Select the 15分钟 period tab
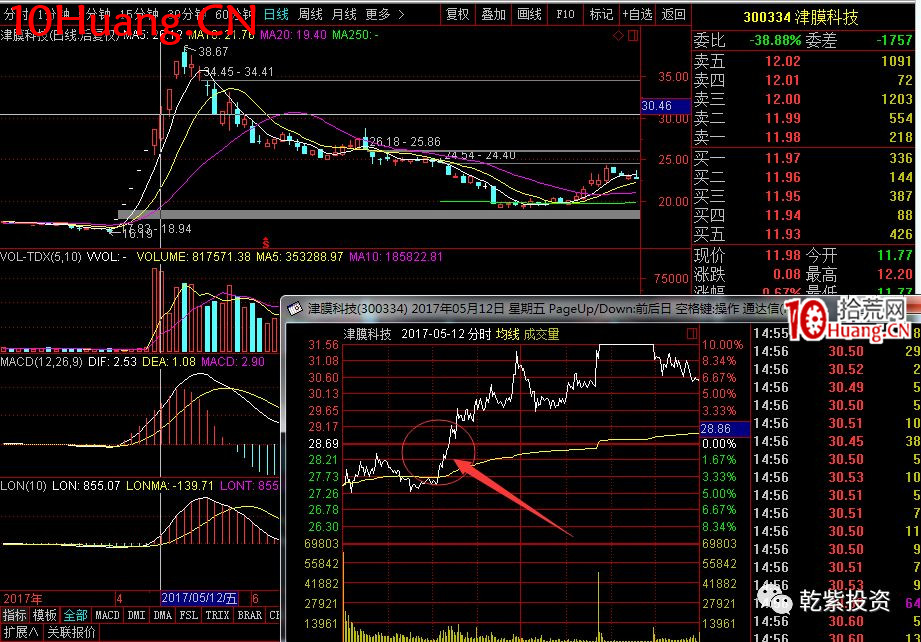 [x=139, y=14]
